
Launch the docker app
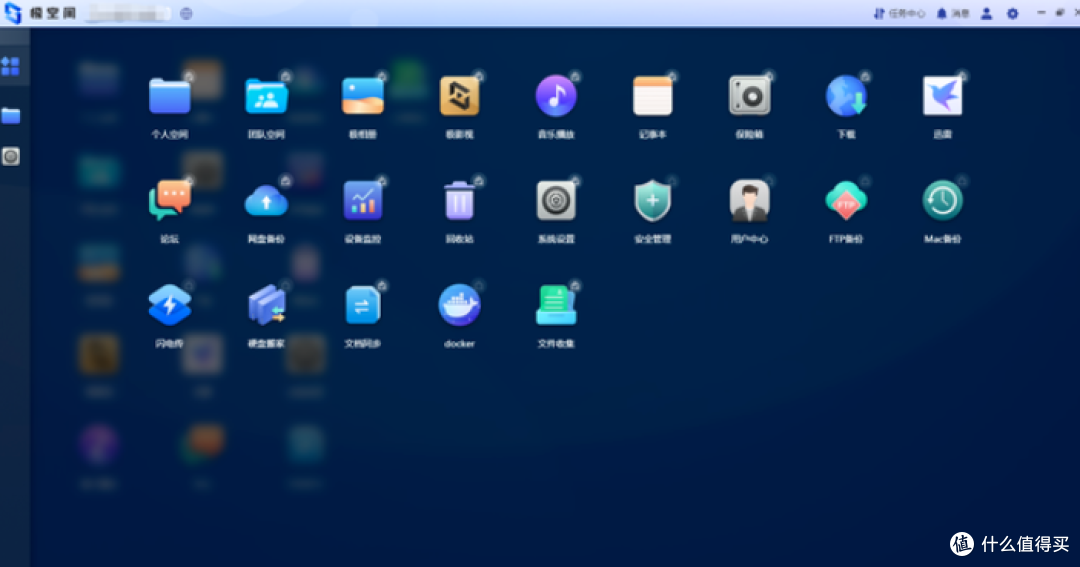point(459,305)
